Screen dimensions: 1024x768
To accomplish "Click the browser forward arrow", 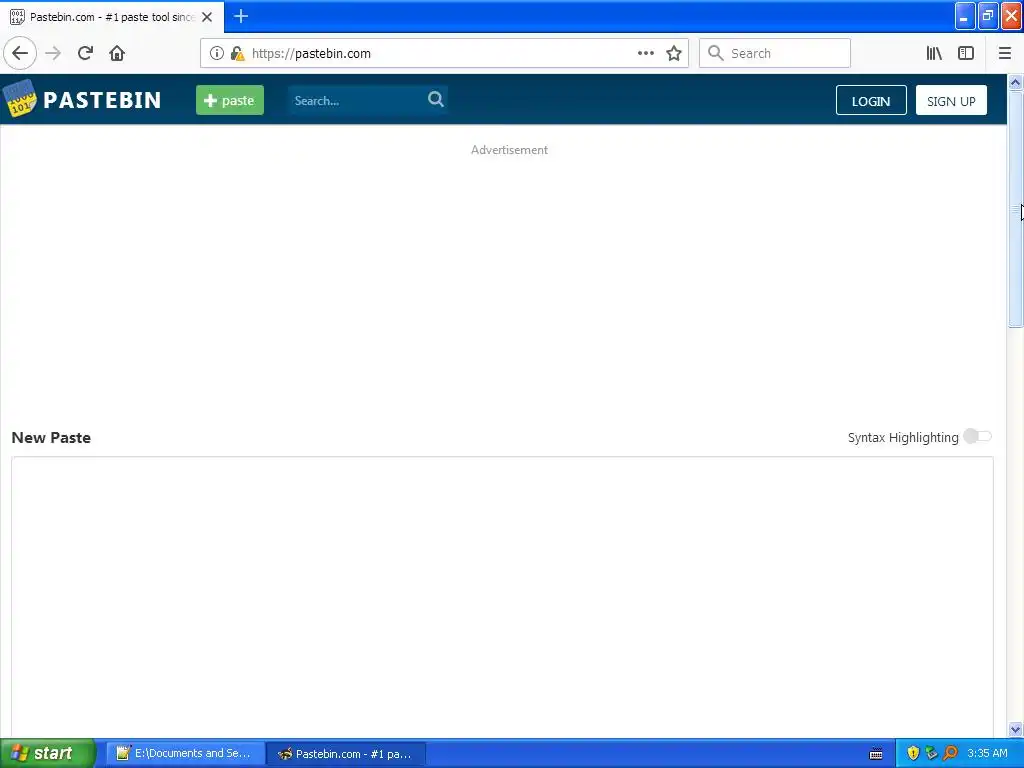I will 53,53.
